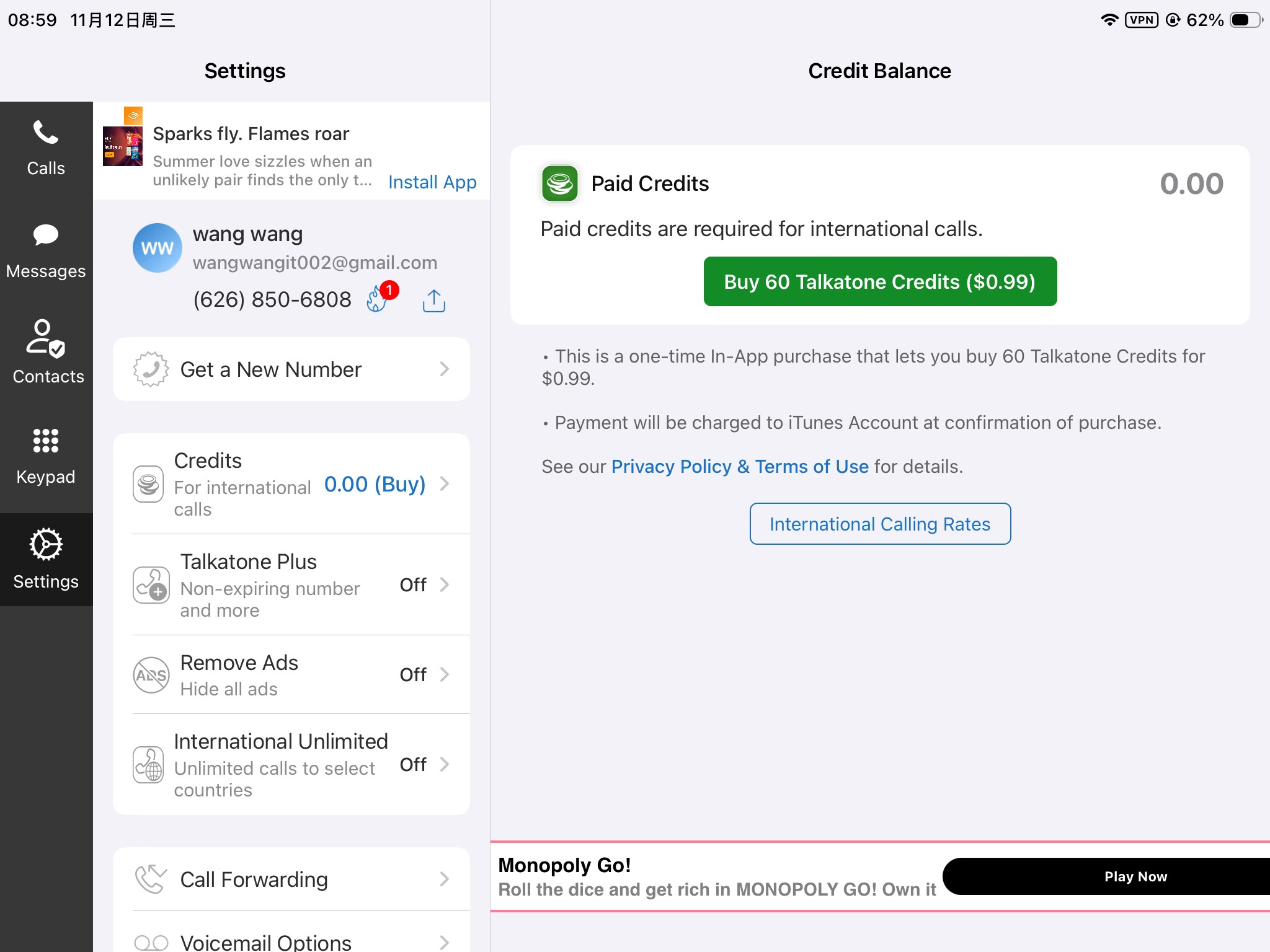Screen dimensions: 1270x952
Task: Tap the International Unlimited globe-phone icon
Action: coord(149,765)
